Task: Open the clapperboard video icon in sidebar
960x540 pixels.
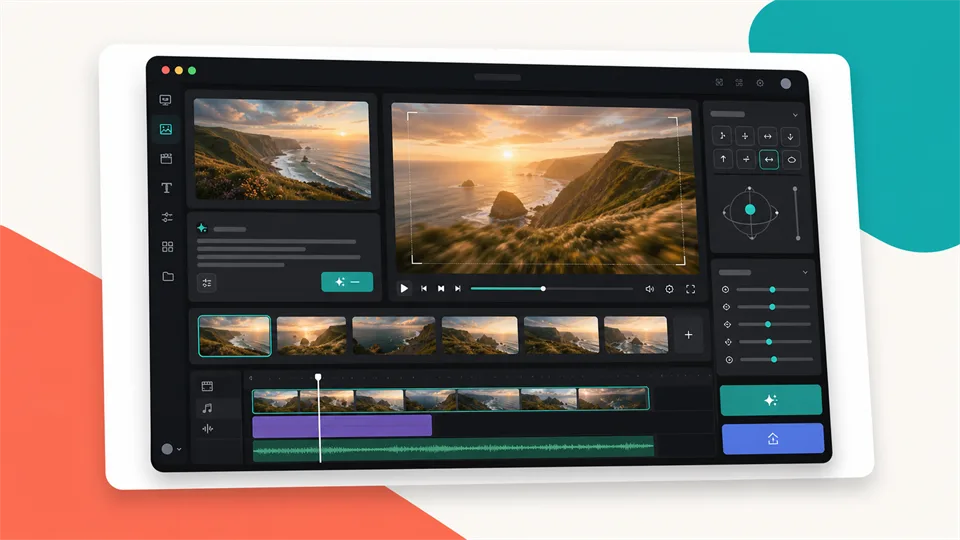Action: [166, 159]
